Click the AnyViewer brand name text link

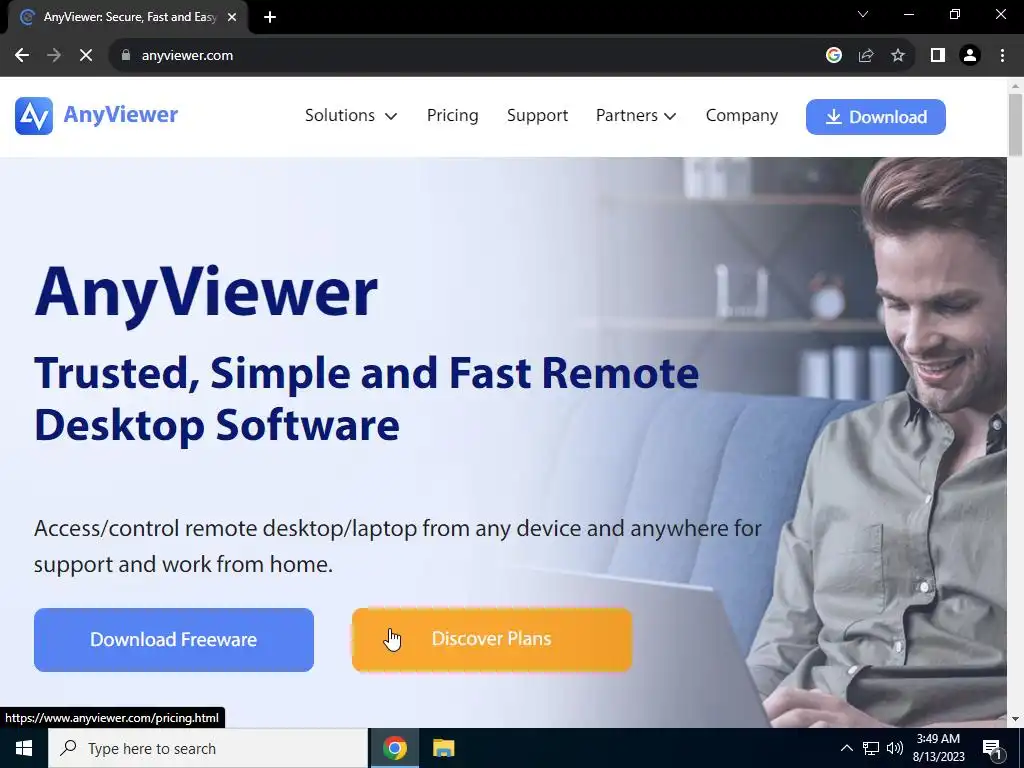point(121,115)
